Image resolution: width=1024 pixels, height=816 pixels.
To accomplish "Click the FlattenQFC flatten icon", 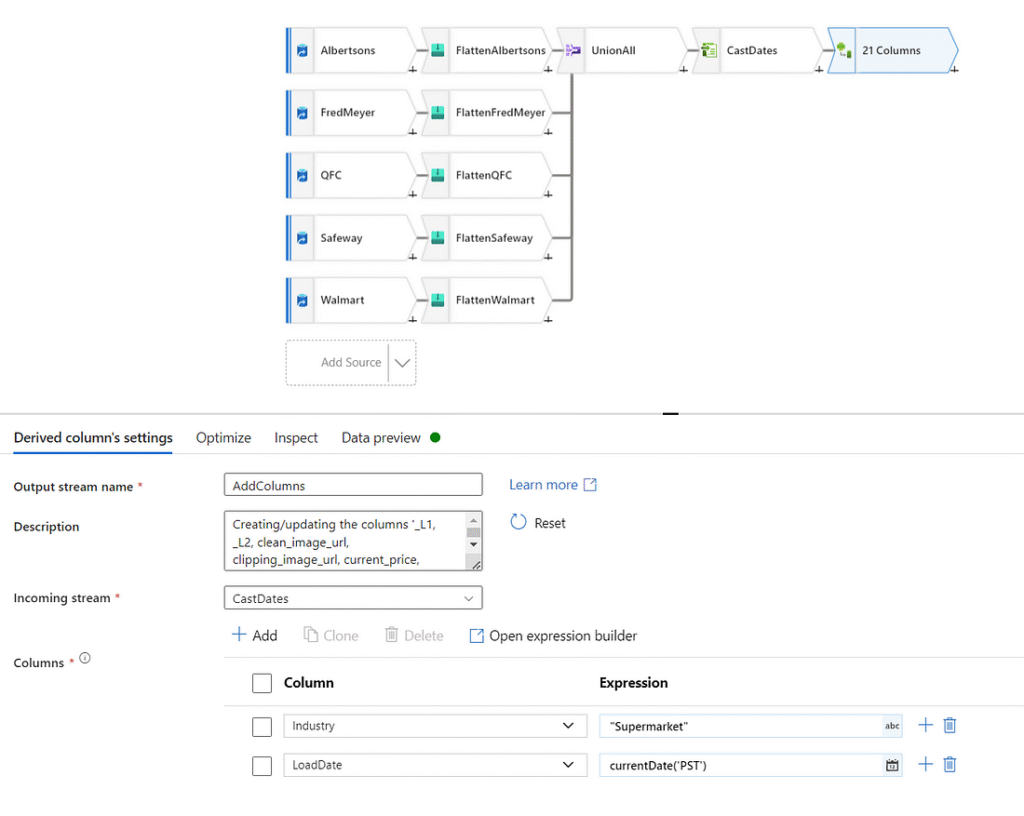I will tap(438, 175).
